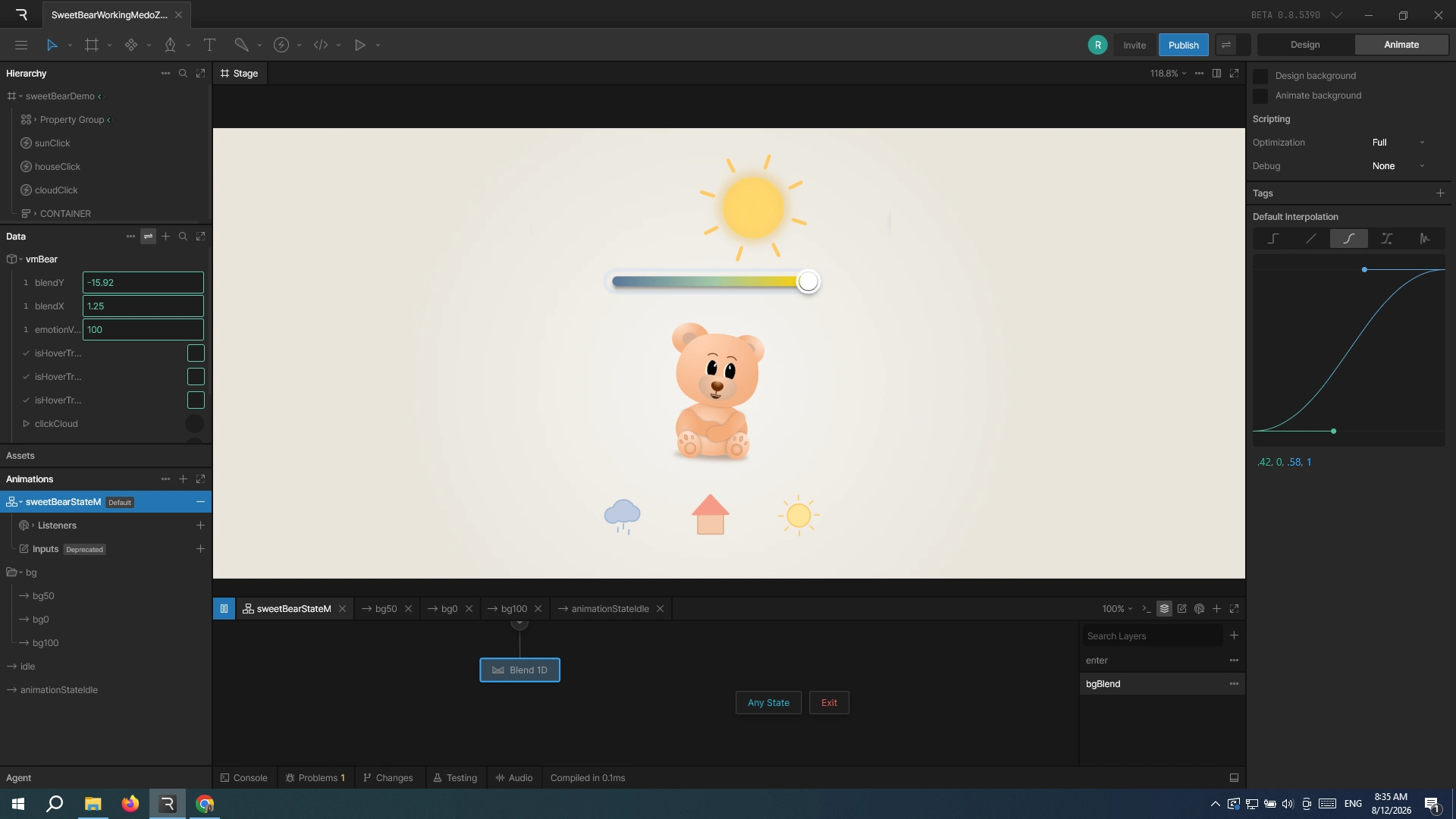Choose Cubic interpolation icon
The image size is (1456, 819).
(x=1349, y=239)
